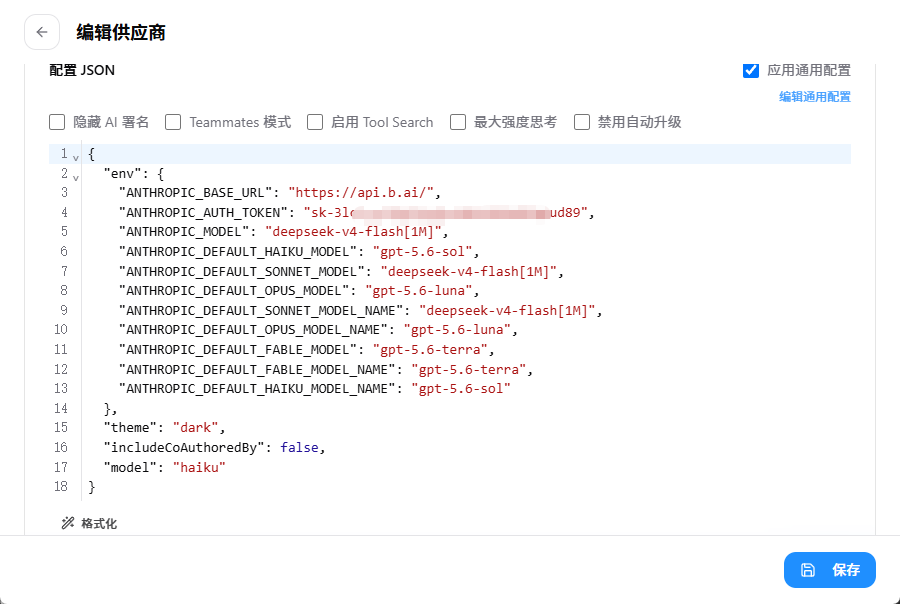The height and width of the screenshot is (604, 900).
Task: Collapse the fold arrow on line 1
Action: pos(76,157)
